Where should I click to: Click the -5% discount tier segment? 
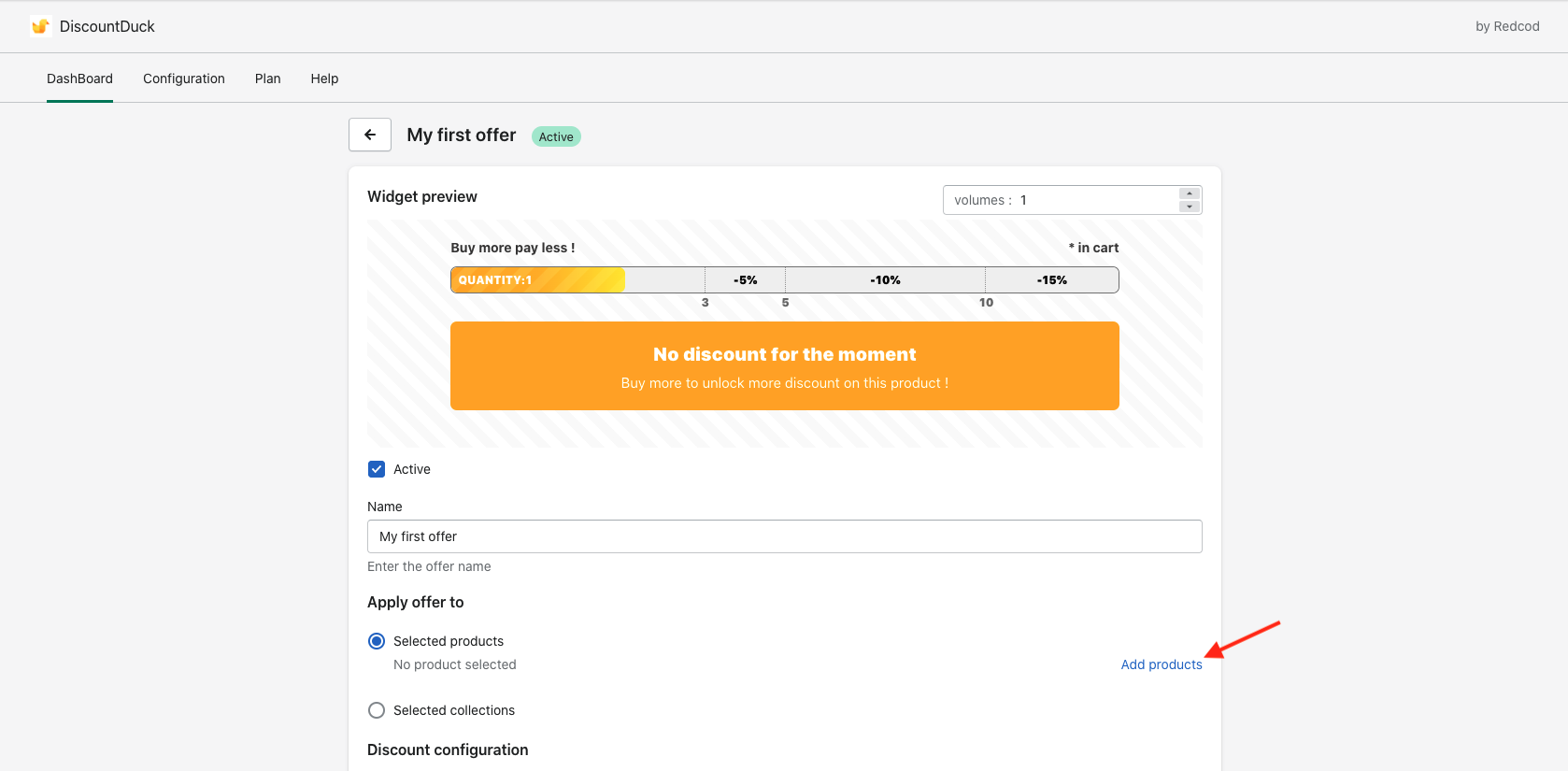click(x=745, y=280)
